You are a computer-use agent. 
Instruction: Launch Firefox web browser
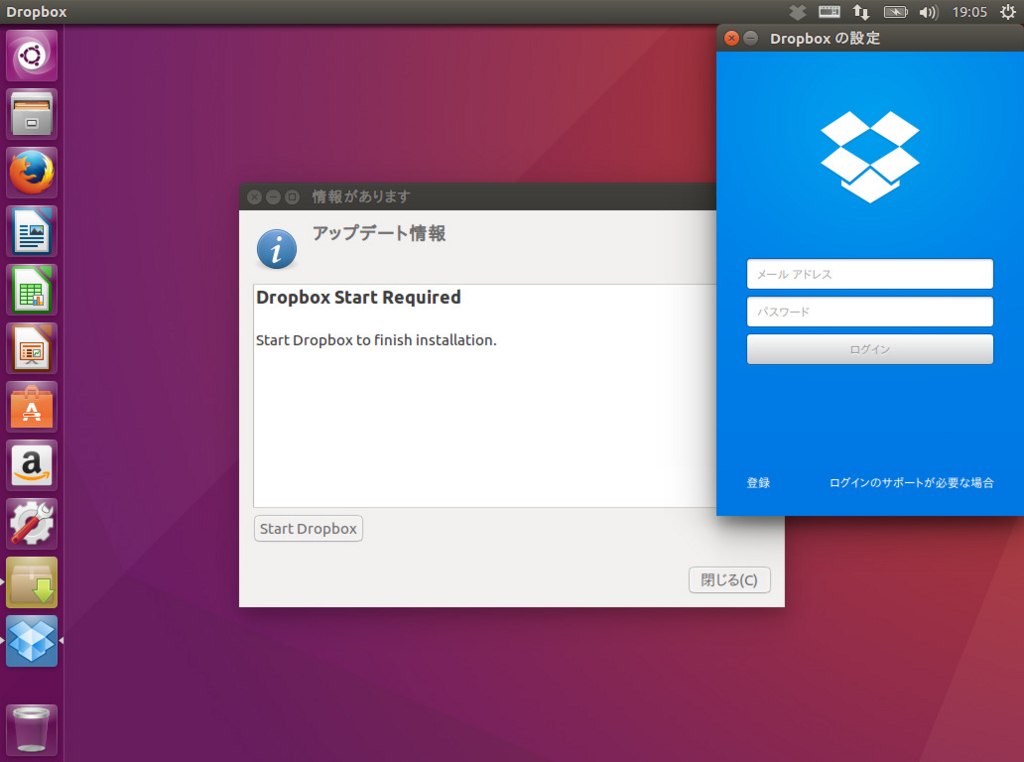click(31, 172)
